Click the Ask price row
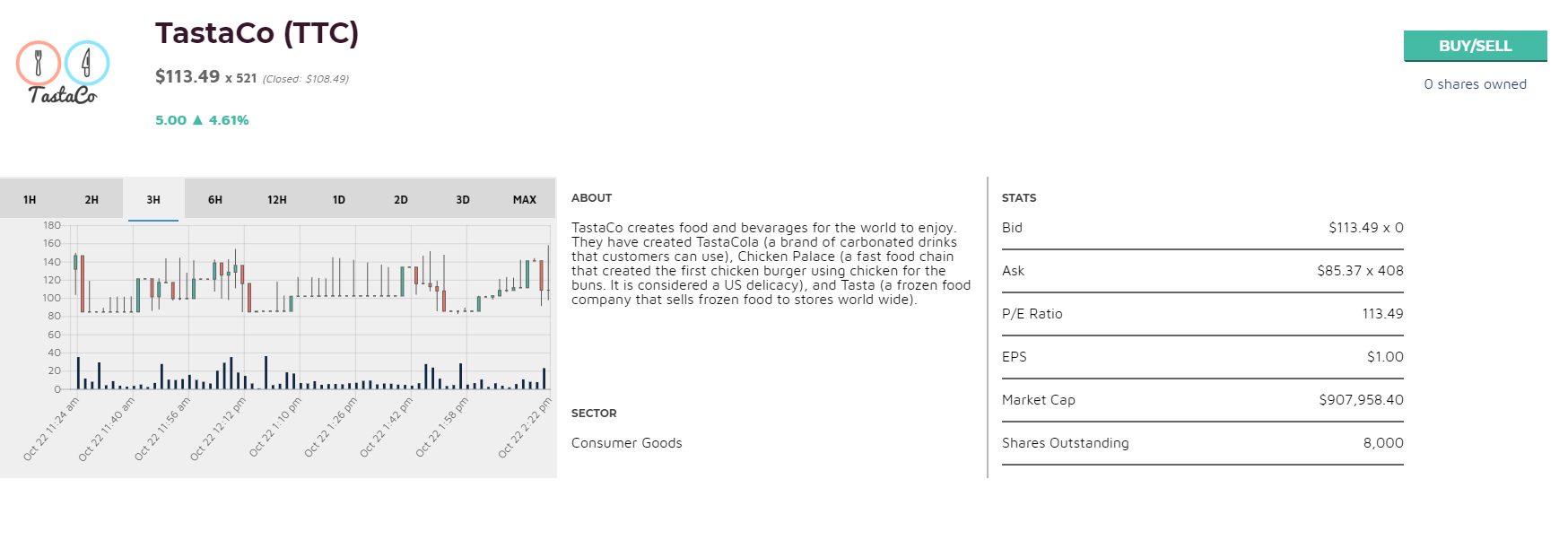Image resolution: width=1568 pixels, height=540 pixels. [x=1202, y=271]
